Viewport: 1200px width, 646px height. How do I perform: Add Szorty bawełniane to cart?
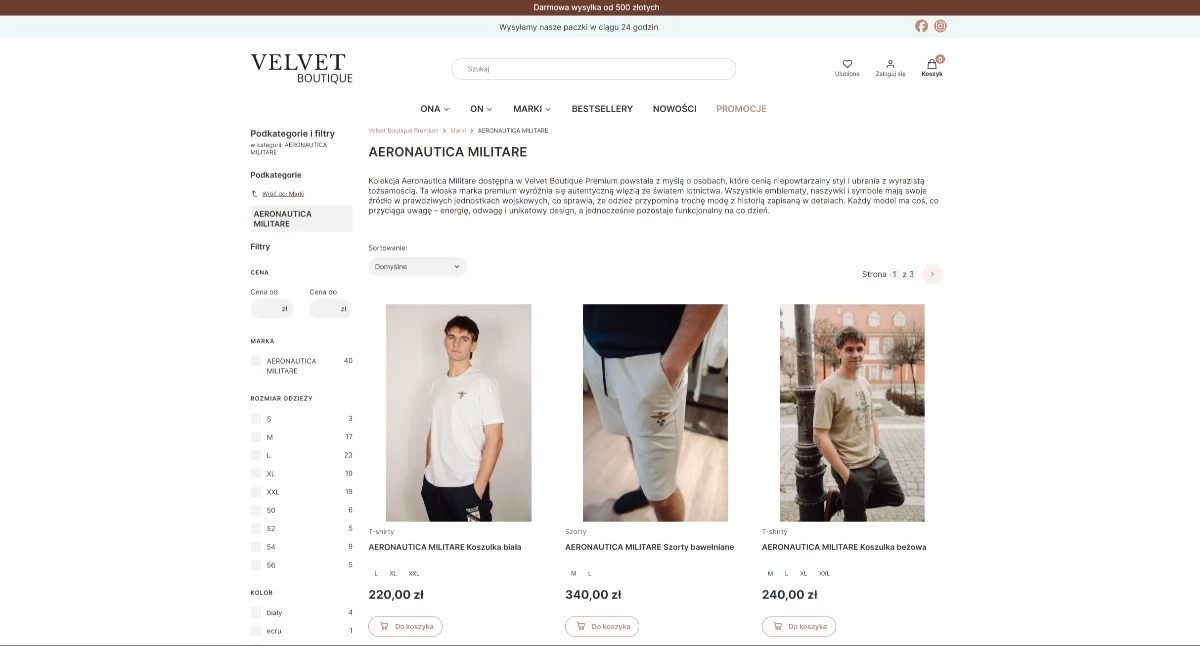point(602,627)
